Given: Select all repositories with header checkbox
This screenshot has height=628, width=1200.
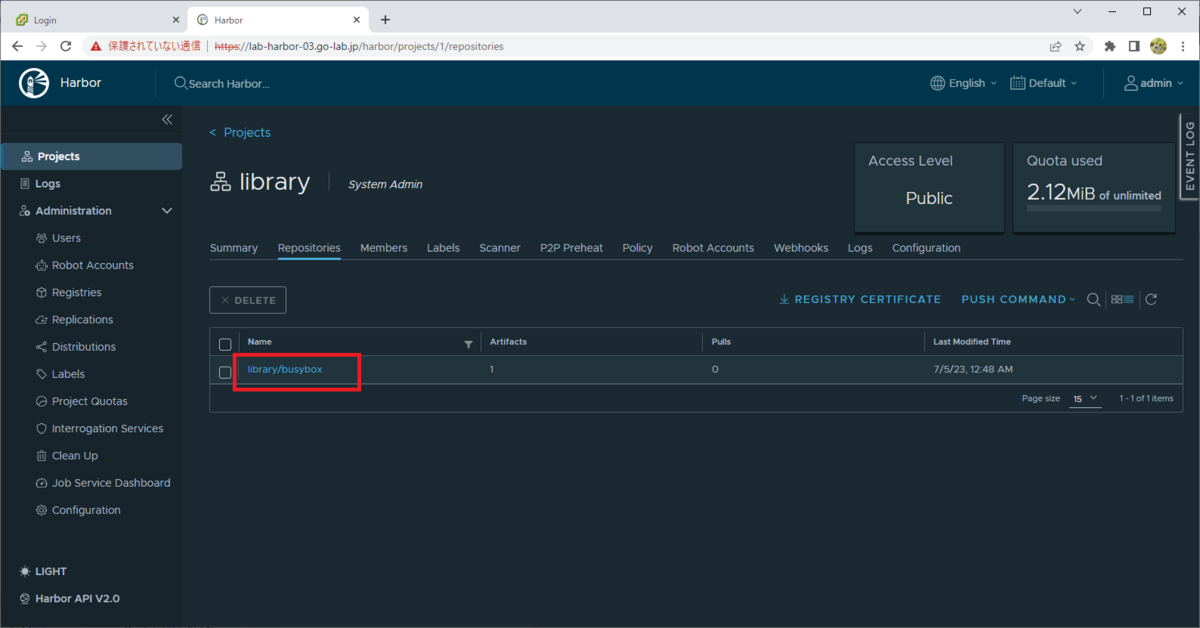Looking at the screenshot, I should click(x=225, y=344).
